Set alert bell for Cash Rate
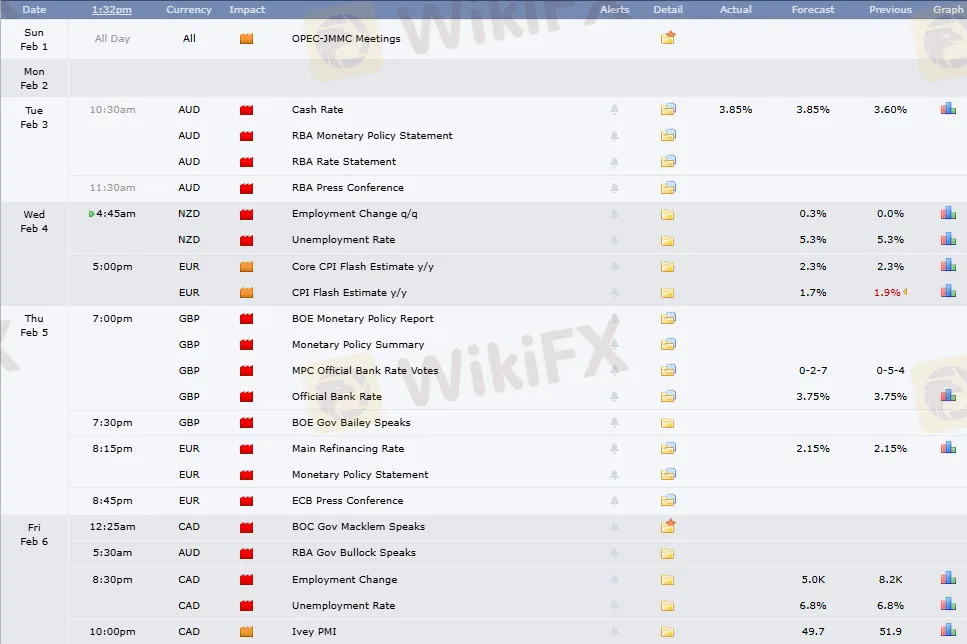 pyautogui.click(x=614, y=109)
